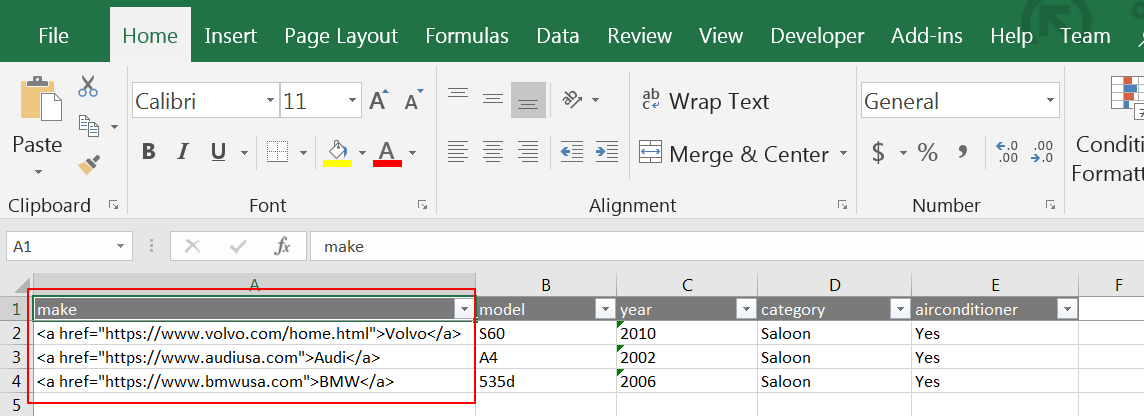Switch to the Formulas tab

point(467,36)
